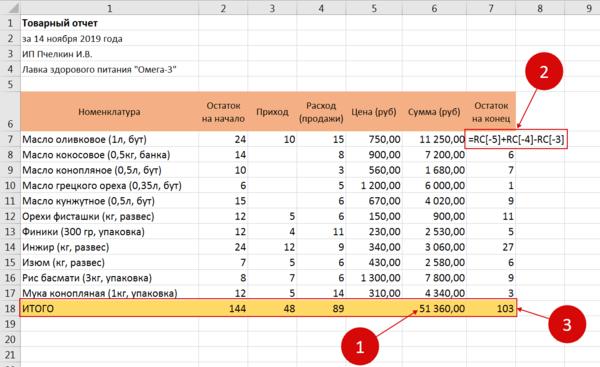The width and height of the screenshot is (600, 367).
Task: Select the 'Номенклатура' header cell
Action: pyautogui.click(x=109, y=112)
